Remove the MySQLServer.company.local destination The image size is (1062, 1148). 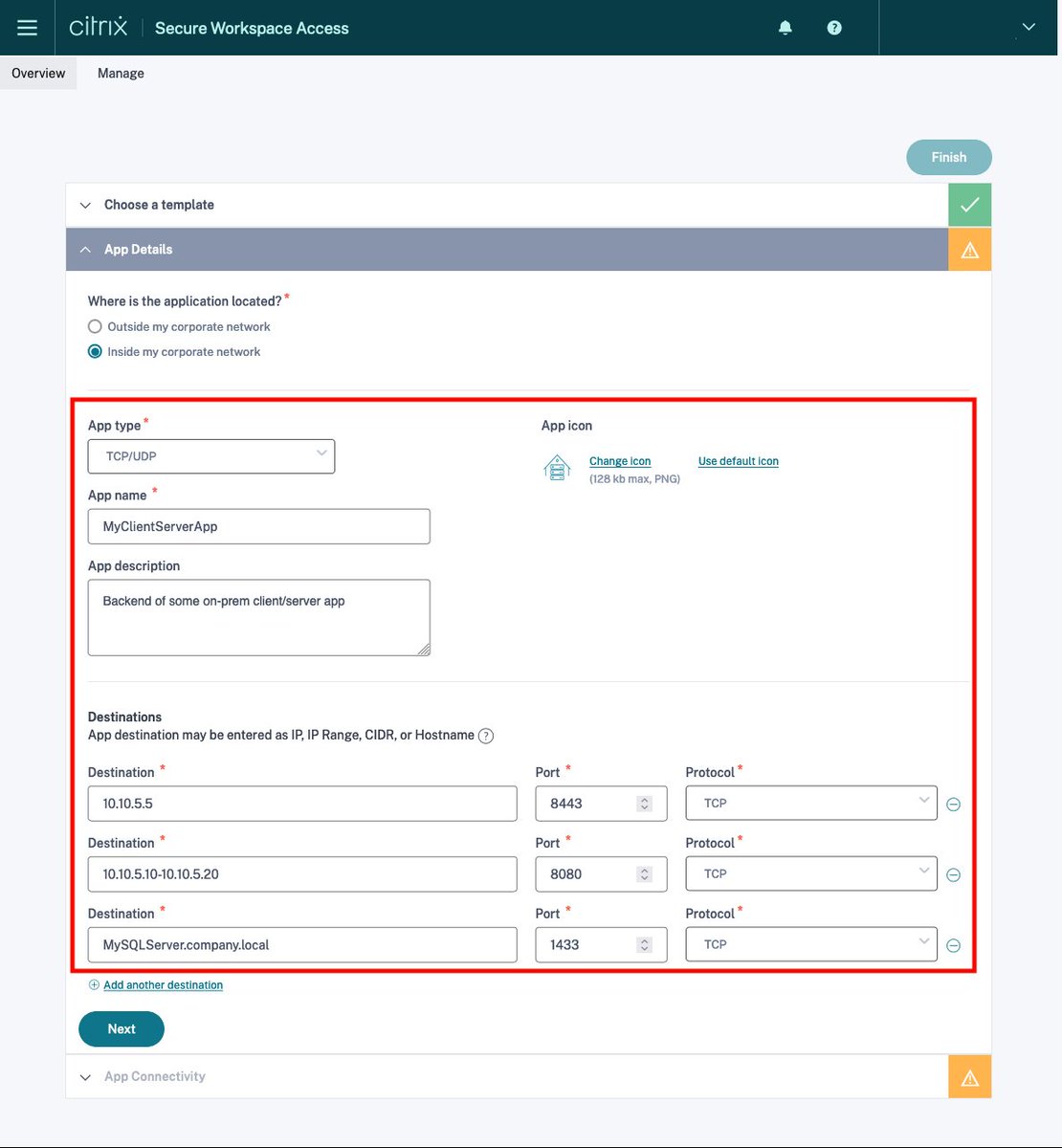[954, 946]
